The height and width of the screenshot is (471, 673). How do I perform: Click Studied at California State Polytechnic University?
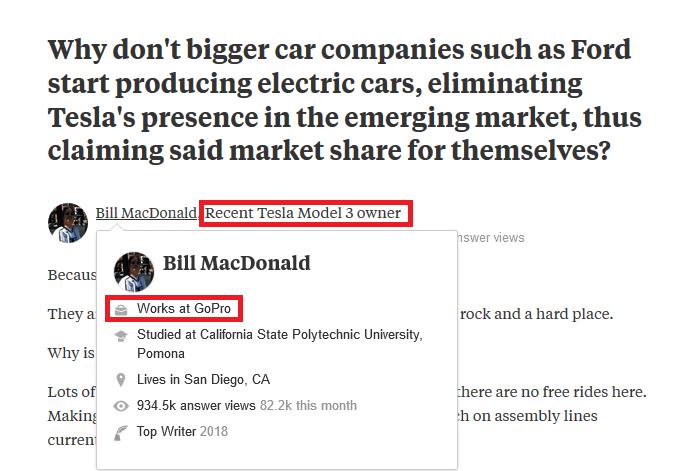pos(279,334)
